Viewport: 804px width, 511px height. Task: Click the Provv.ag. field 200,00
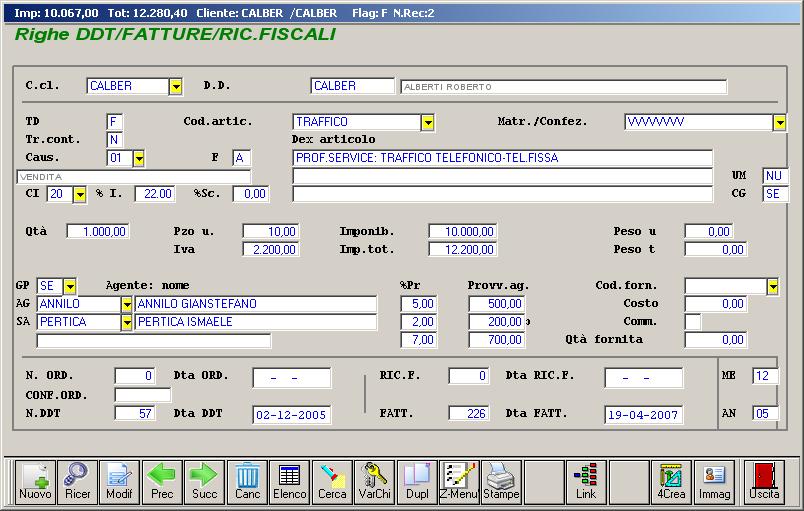[496, 322]
